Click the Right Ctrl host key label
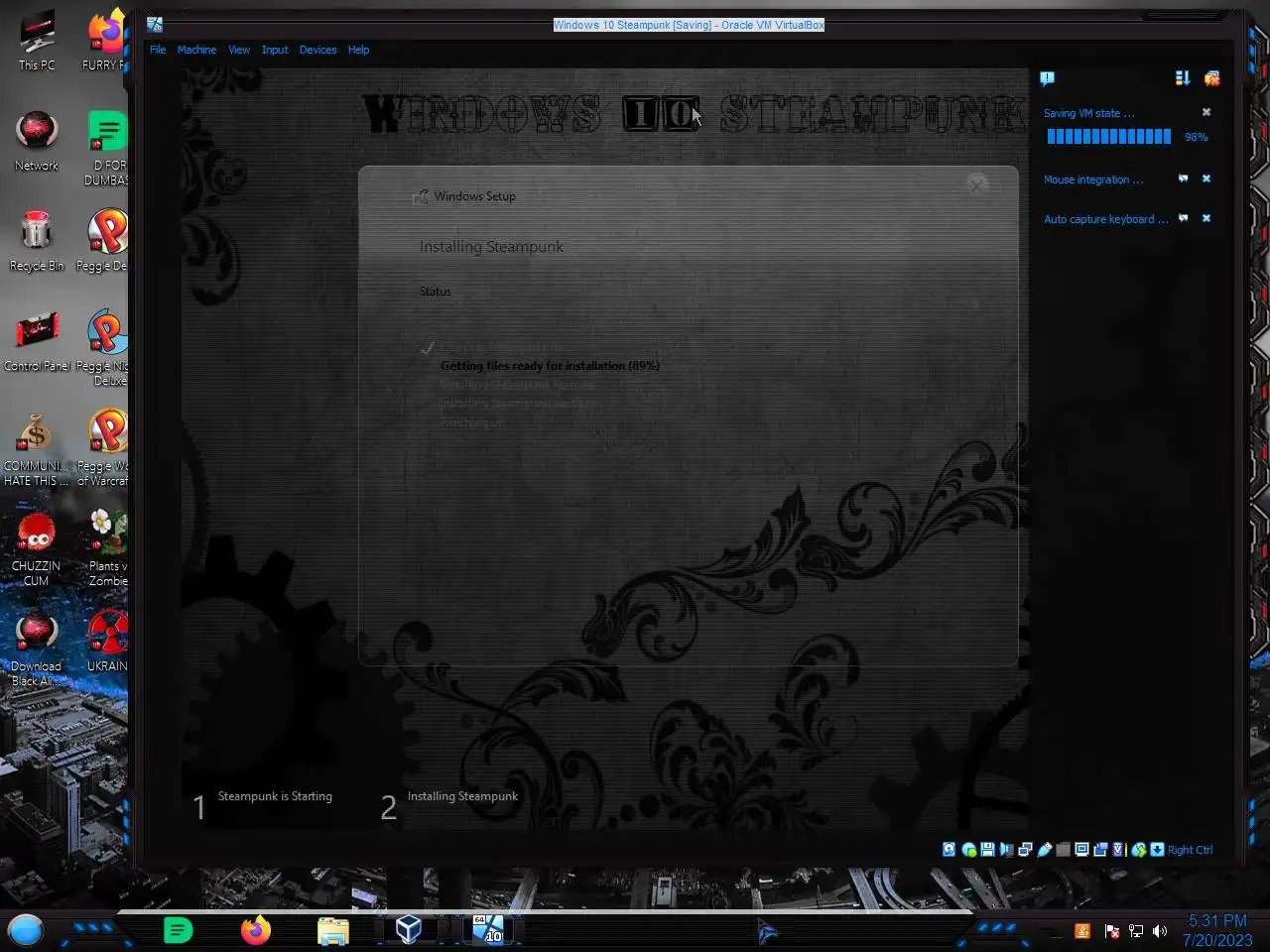 pos(1190,850)
